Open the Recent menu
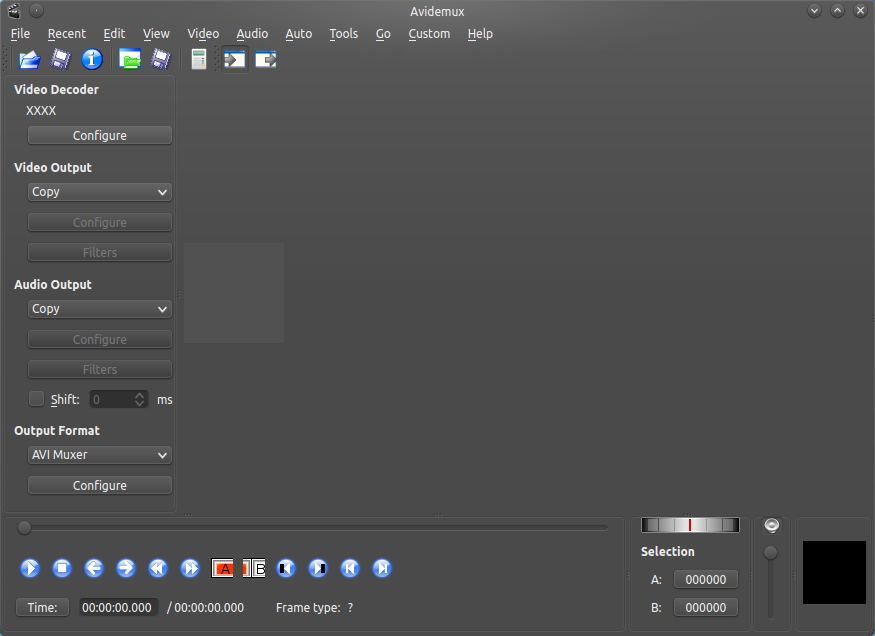Viewport: 875px width, 636px height. (x=66, y=34)
